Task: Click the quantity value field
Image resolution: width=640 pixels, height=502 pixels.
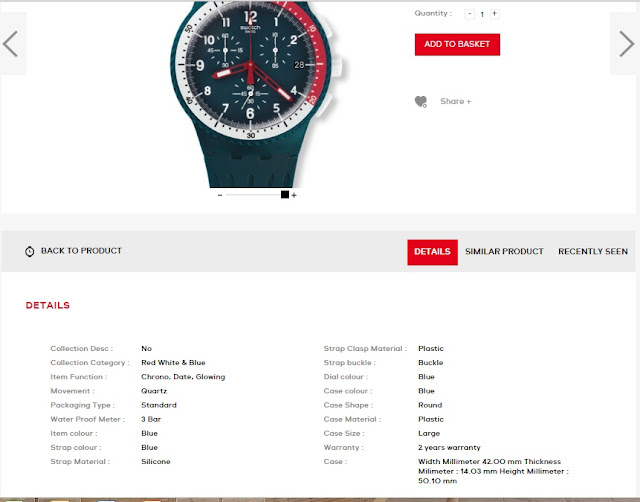Action: [x=482, y=14]
